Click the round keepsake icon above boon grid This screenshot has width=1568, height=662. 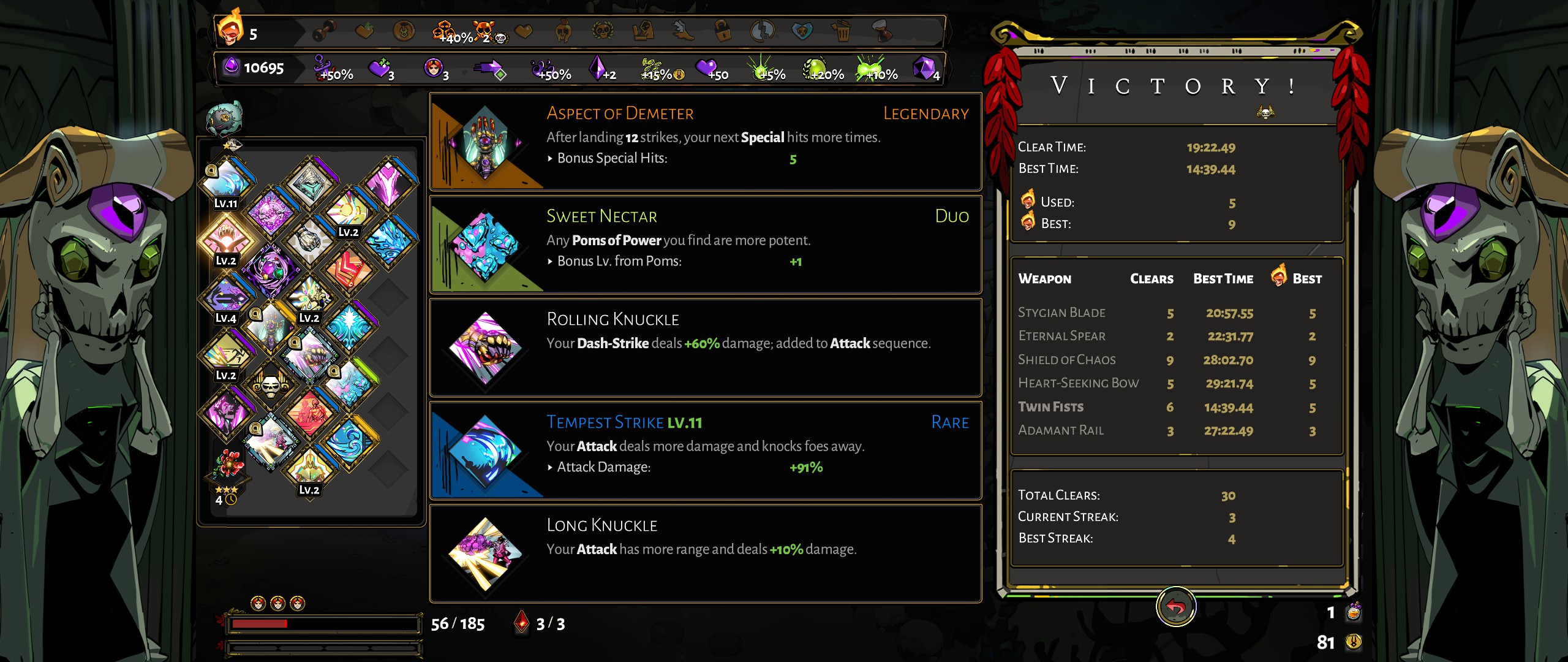coord(225,118)
